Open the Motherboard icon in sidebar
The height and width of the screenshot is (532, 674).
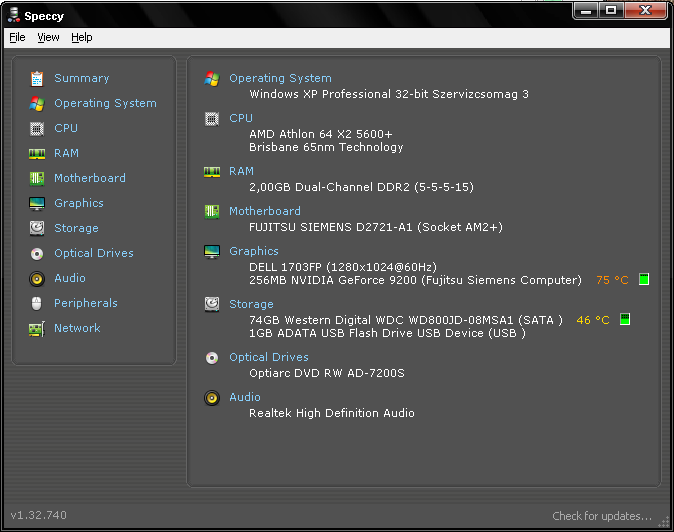click(x=37, y=178)
